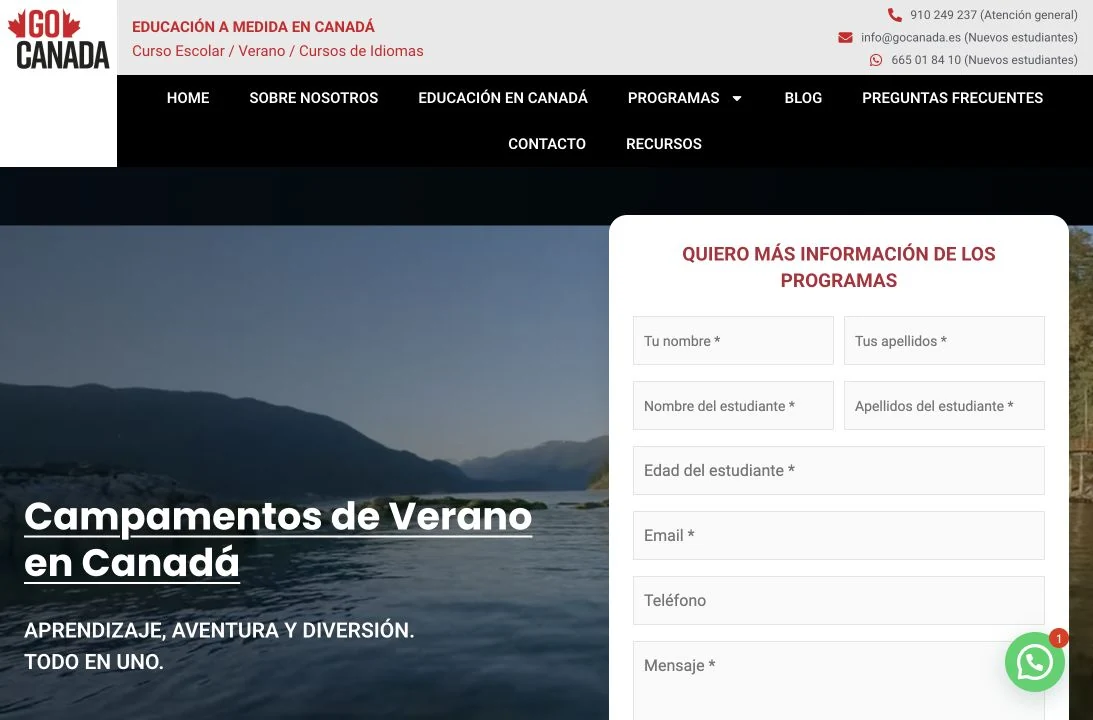Click the info@gocanada.es email link

coord(969,38)
